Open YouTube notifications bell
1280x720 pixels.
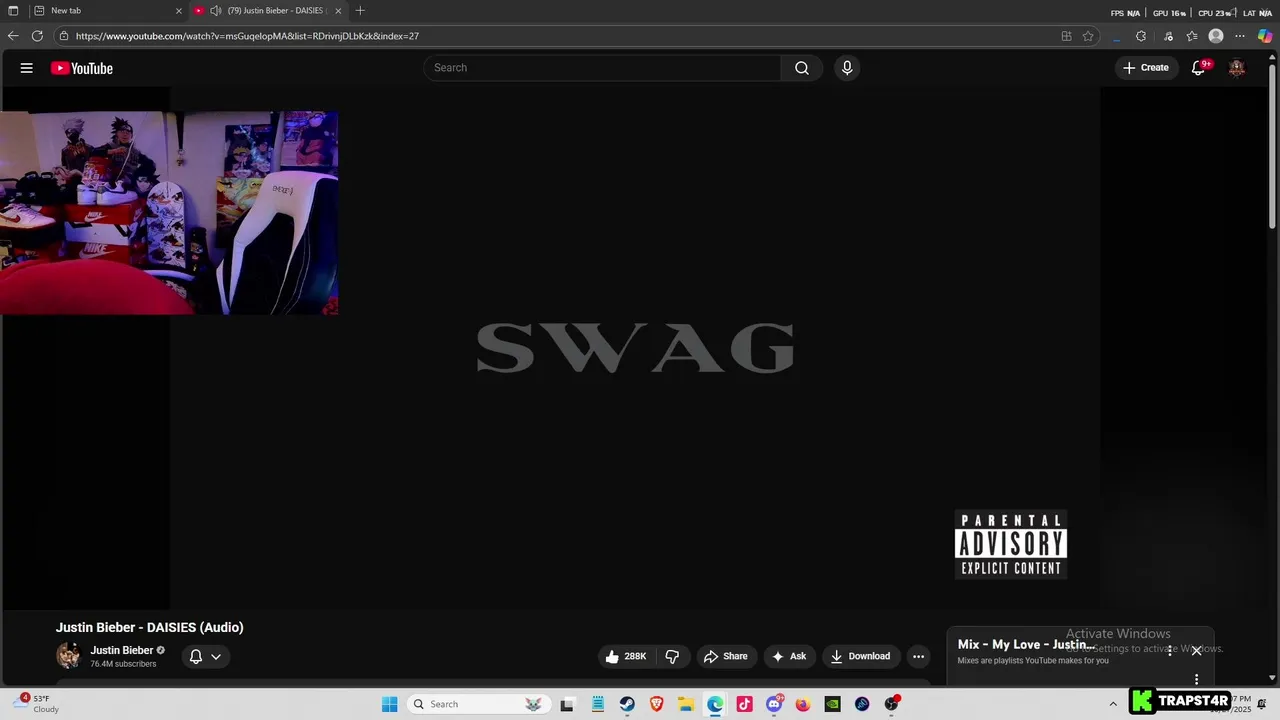click(1198, 68)
